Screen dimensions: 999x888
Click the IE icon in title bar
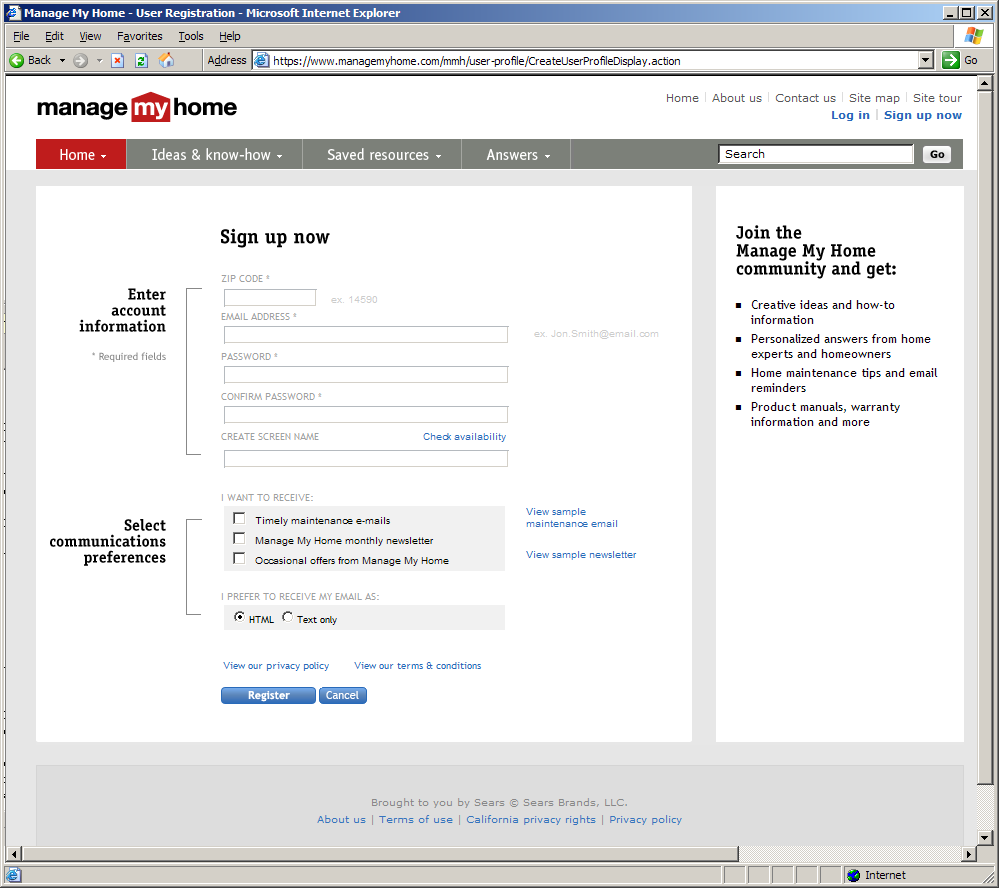click(13, 13)
